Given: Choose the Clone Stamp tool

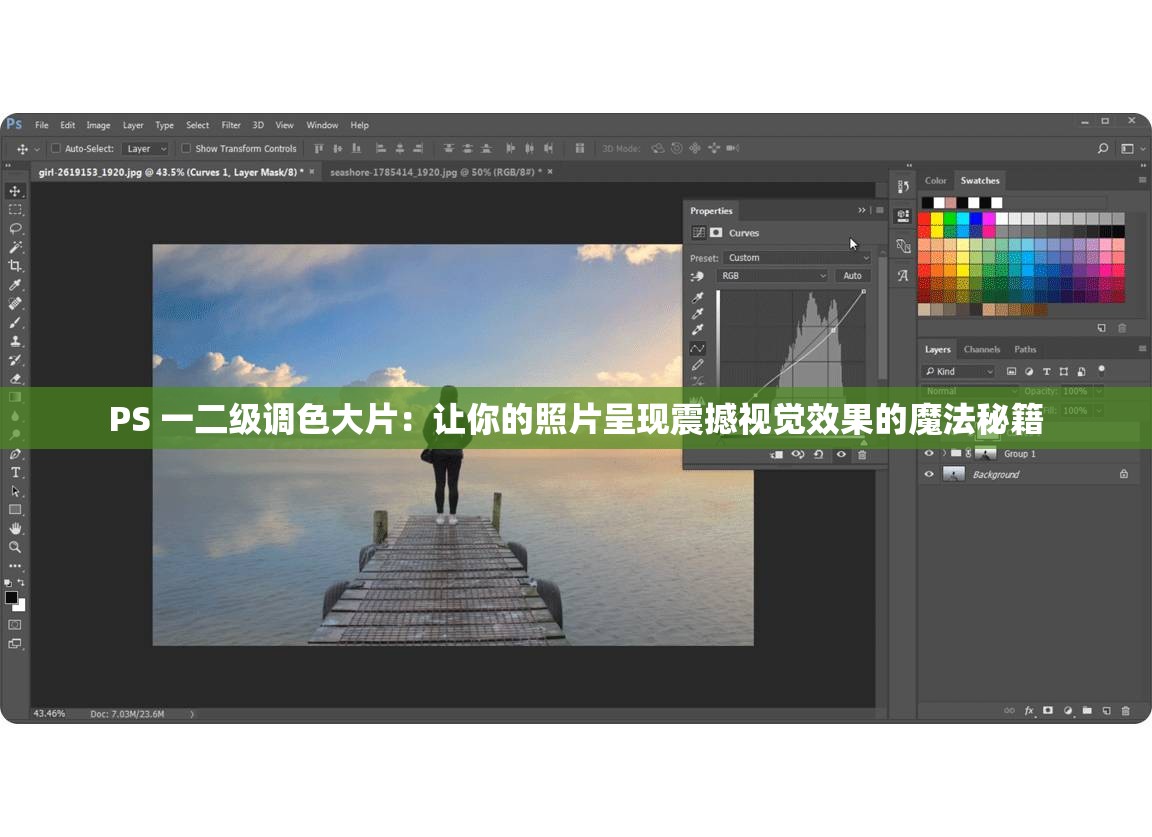Looking at the screenshot, I should click(15, 341).
